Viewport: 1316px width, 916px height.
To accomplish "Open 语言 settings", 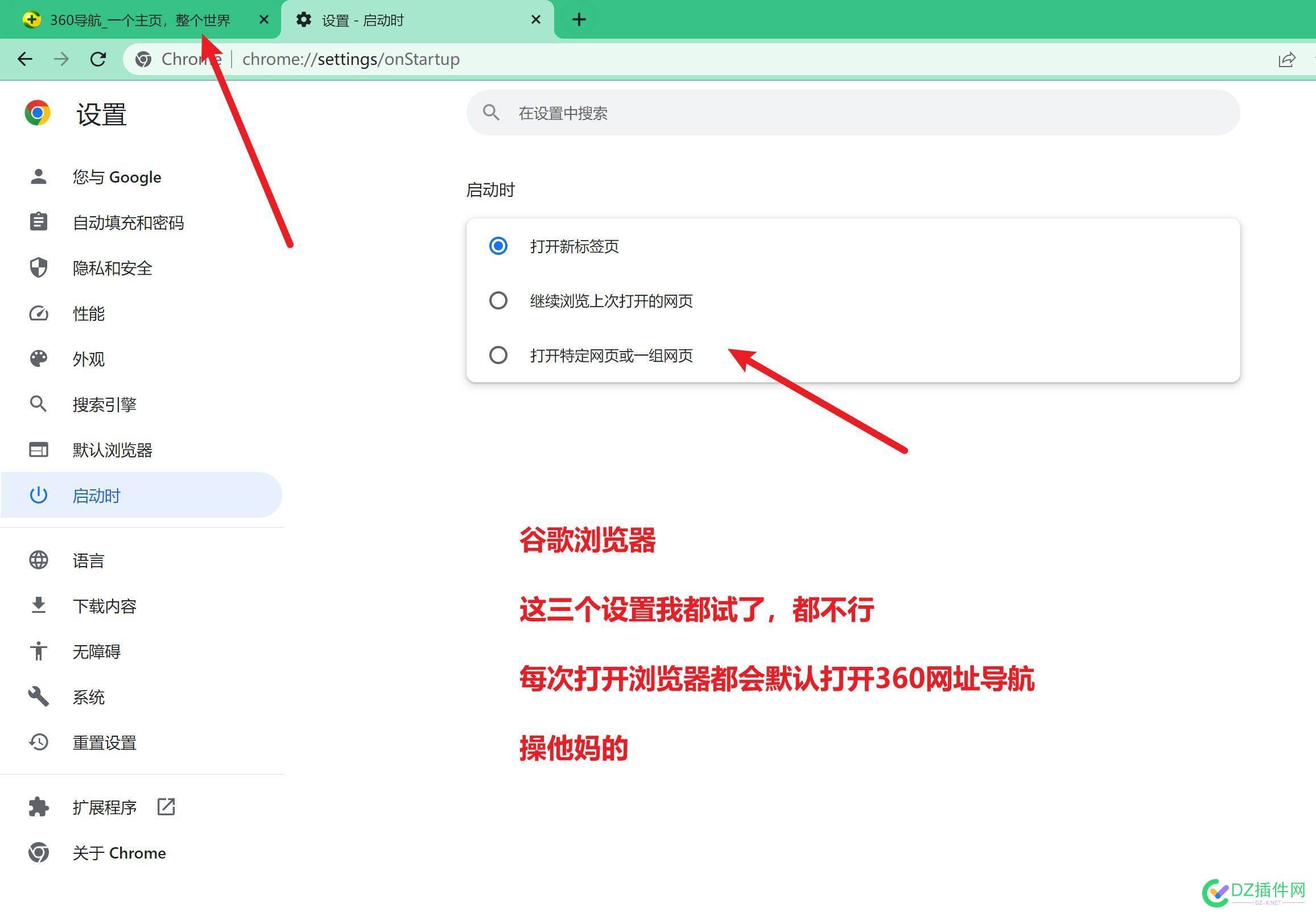I will (141, 560).
